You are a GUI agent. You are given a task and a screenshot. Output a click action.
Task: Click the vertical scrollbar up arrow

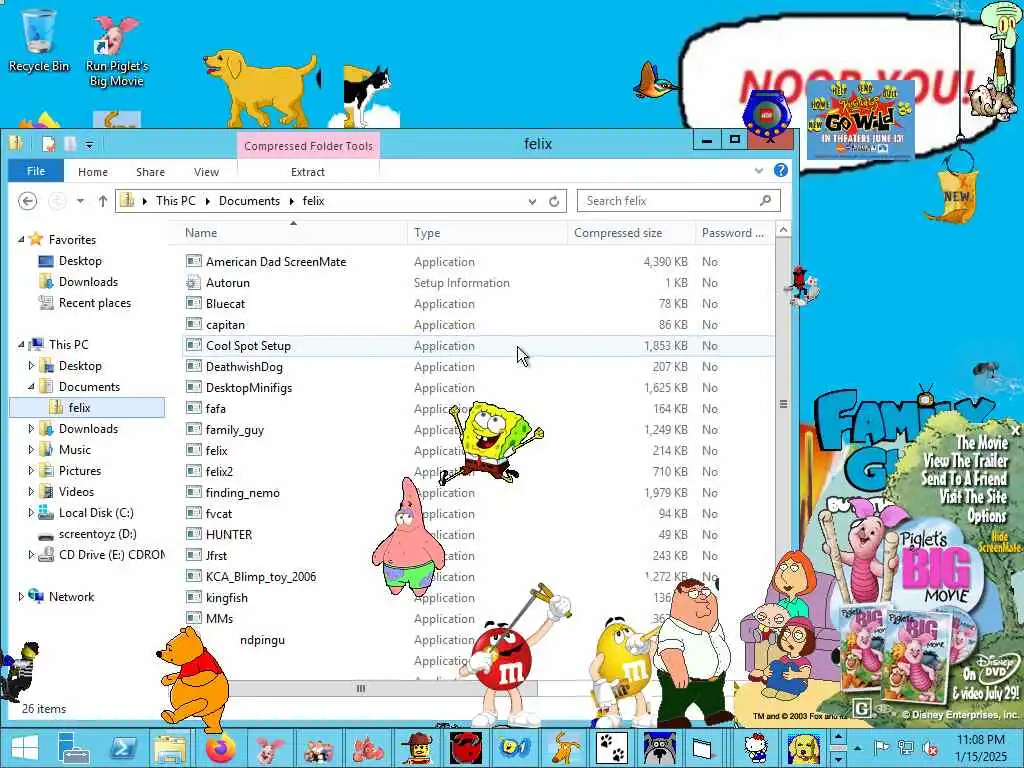(x=783, y=230)
